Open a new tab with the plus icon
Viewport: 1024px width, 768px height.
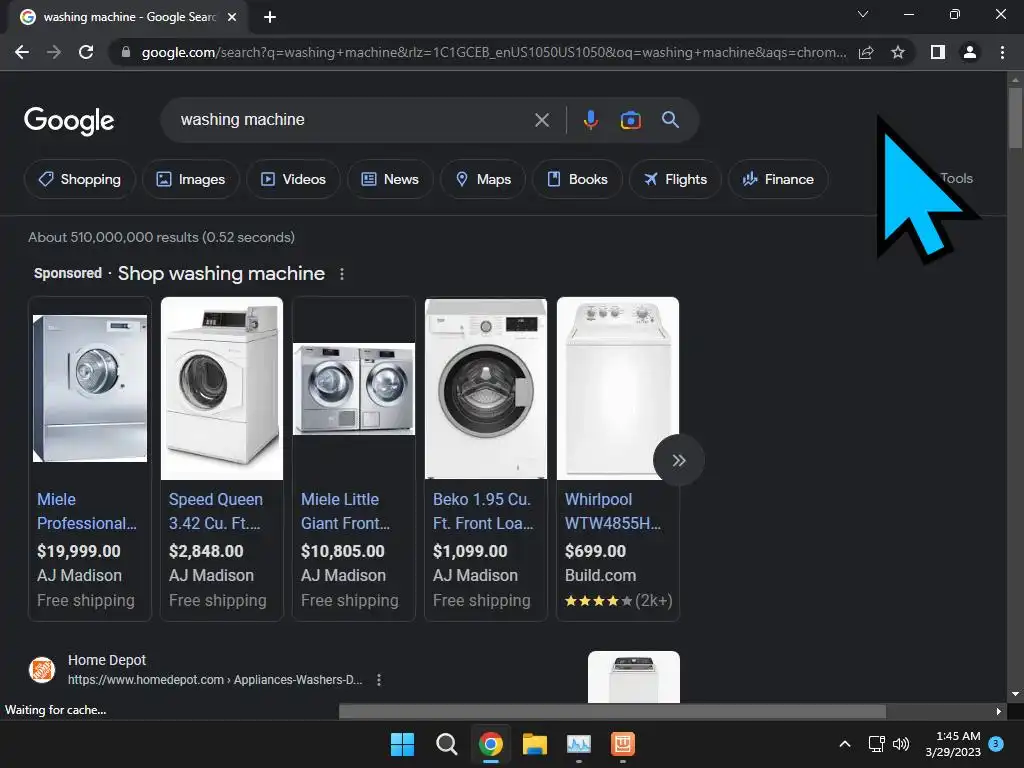(x=270, y=17)
